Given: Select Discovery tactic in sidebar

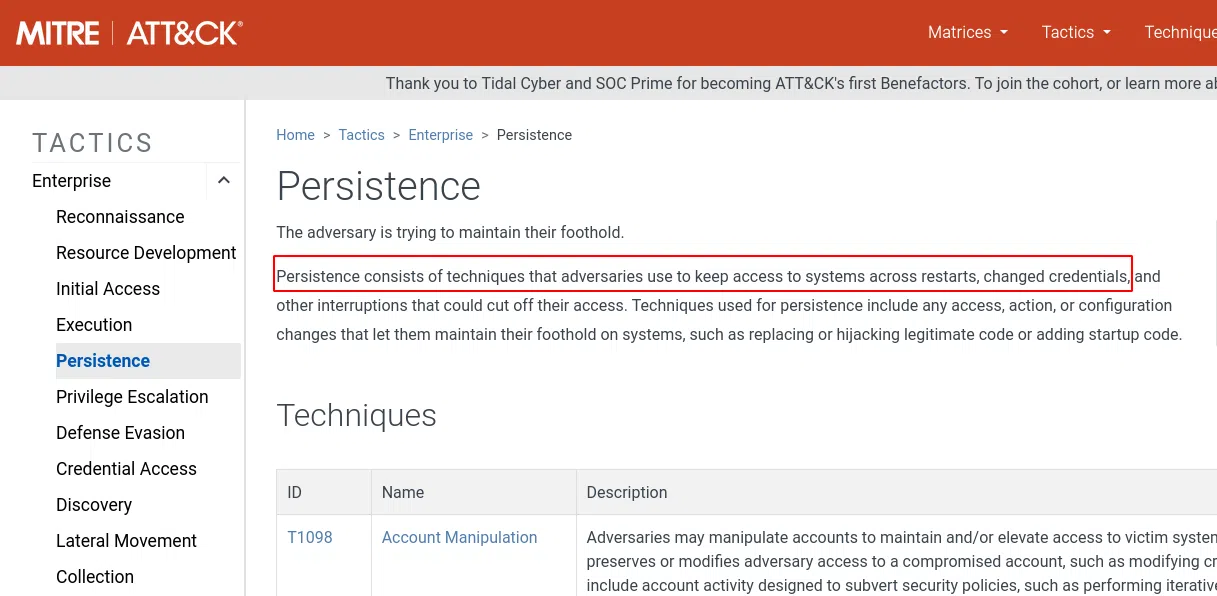Looking at the screenshot, I should pyautogui.click(x=94, y=505).
